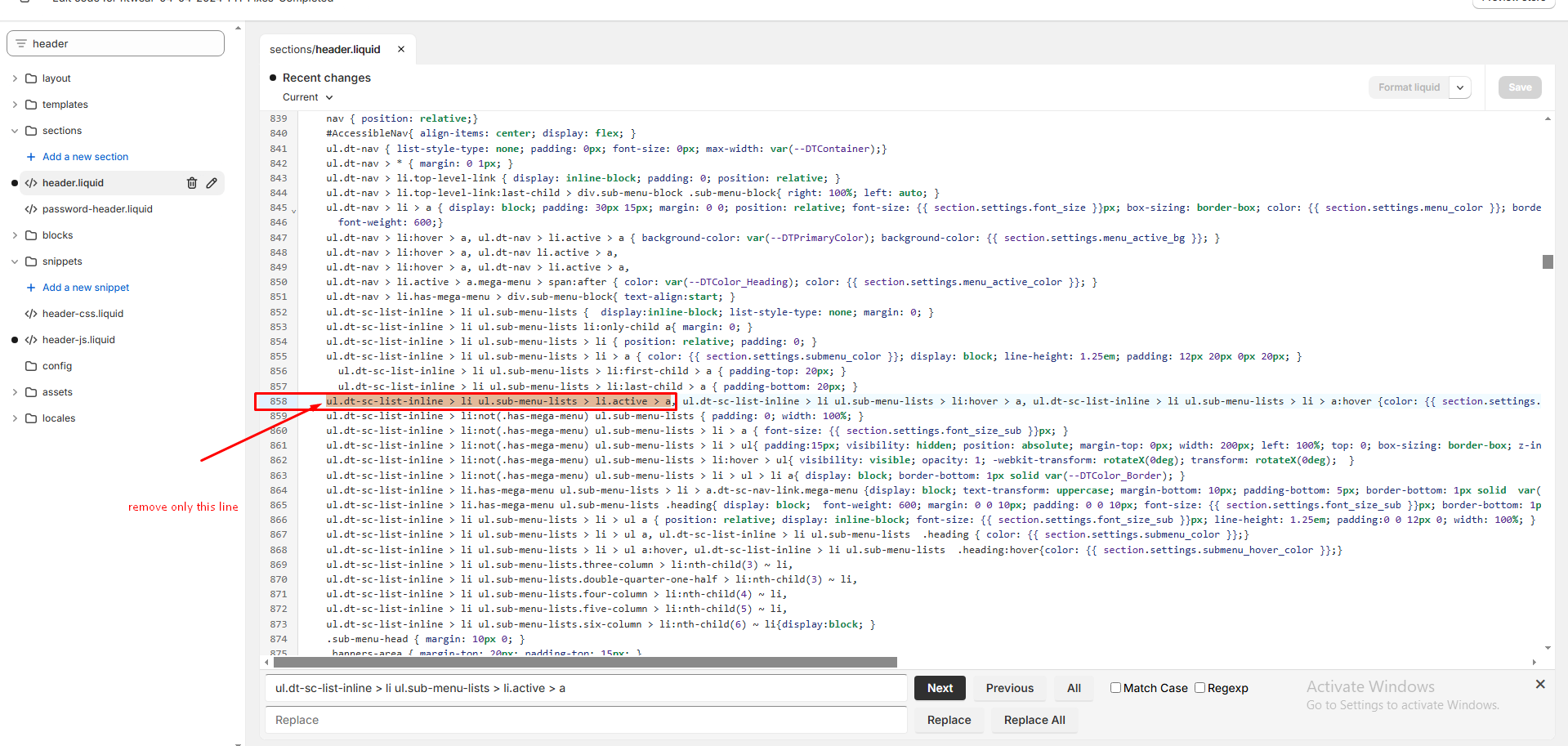Click the find input field
The image size is (1568, 746).
[x=586, y=688]
